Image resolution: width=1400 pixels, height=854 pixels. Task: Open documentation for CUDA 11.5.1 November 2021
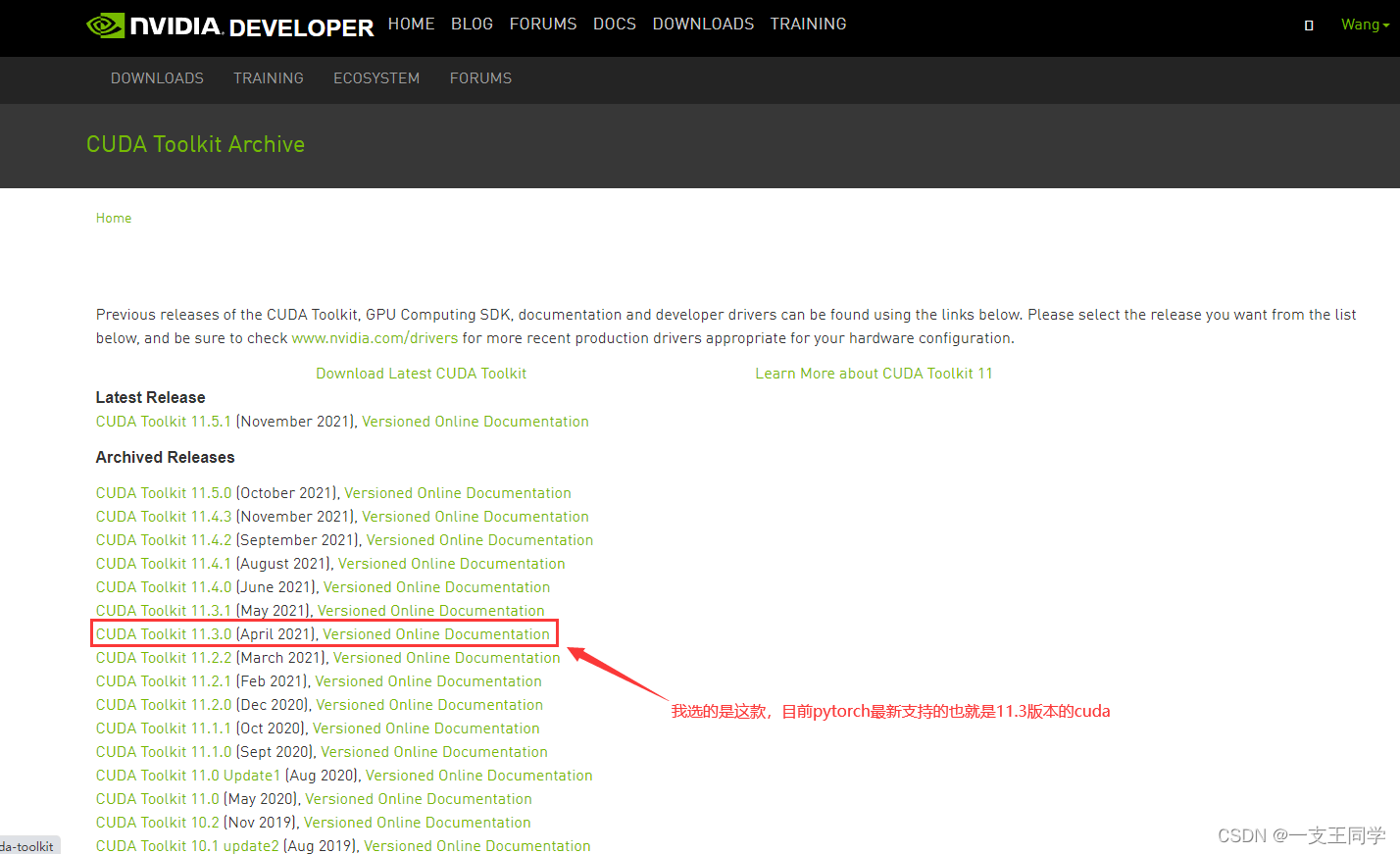475,422
